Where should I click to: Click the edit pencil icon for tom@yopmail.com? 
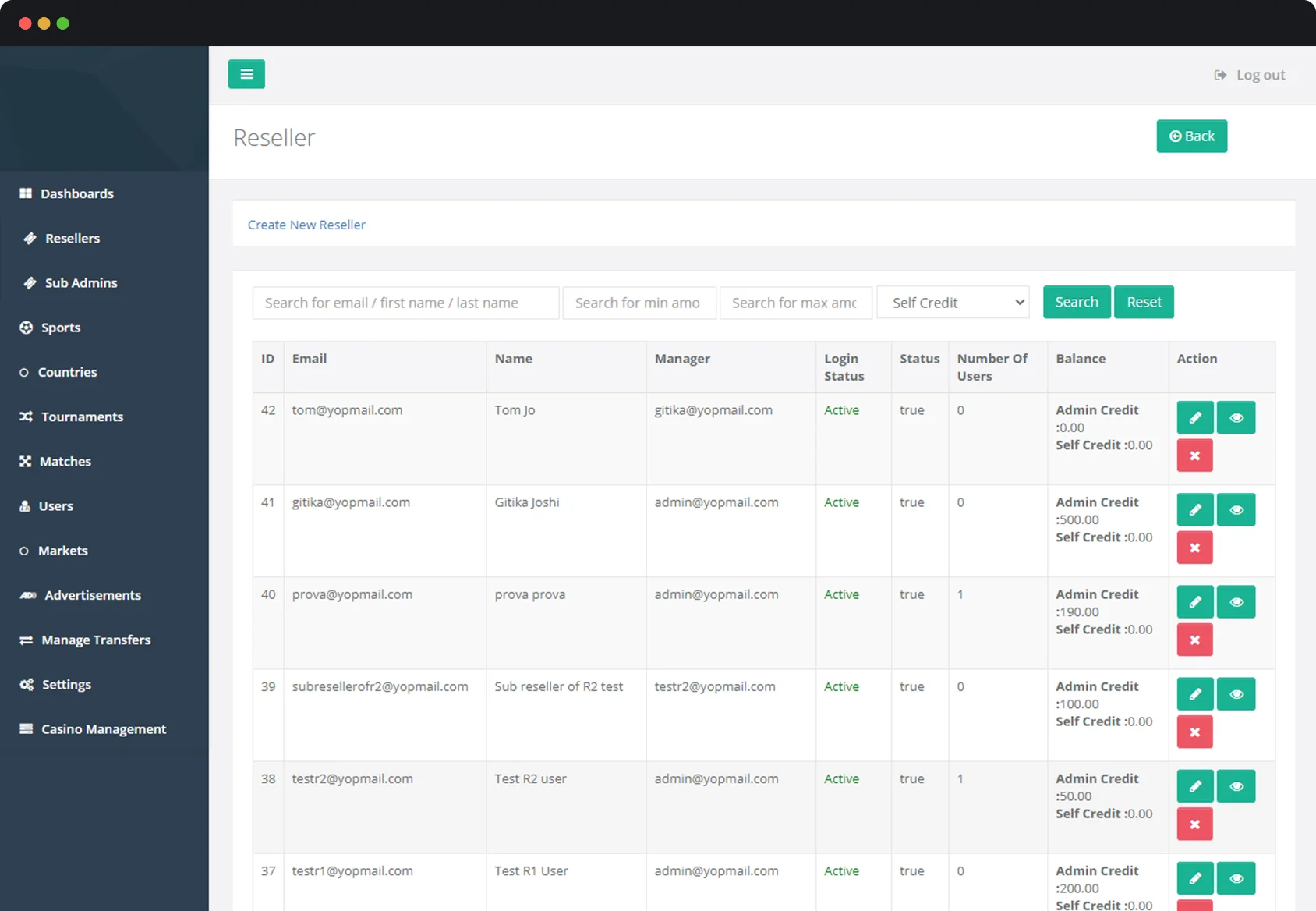click(x=1194, y=418)
